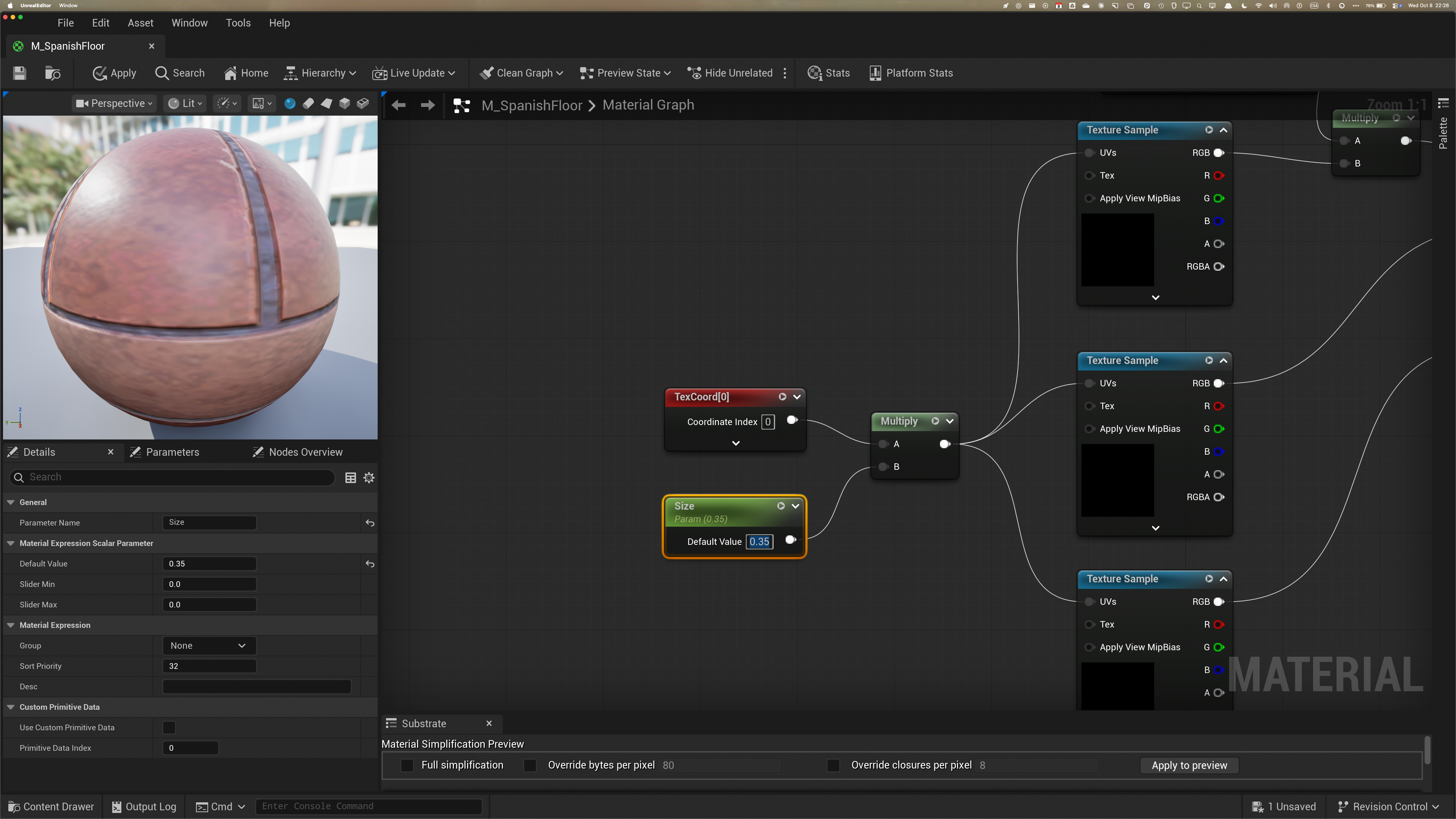The height and width of the screenshot is (819, 1456).
Task: Open the Help menu
Action: pos(279,23)
